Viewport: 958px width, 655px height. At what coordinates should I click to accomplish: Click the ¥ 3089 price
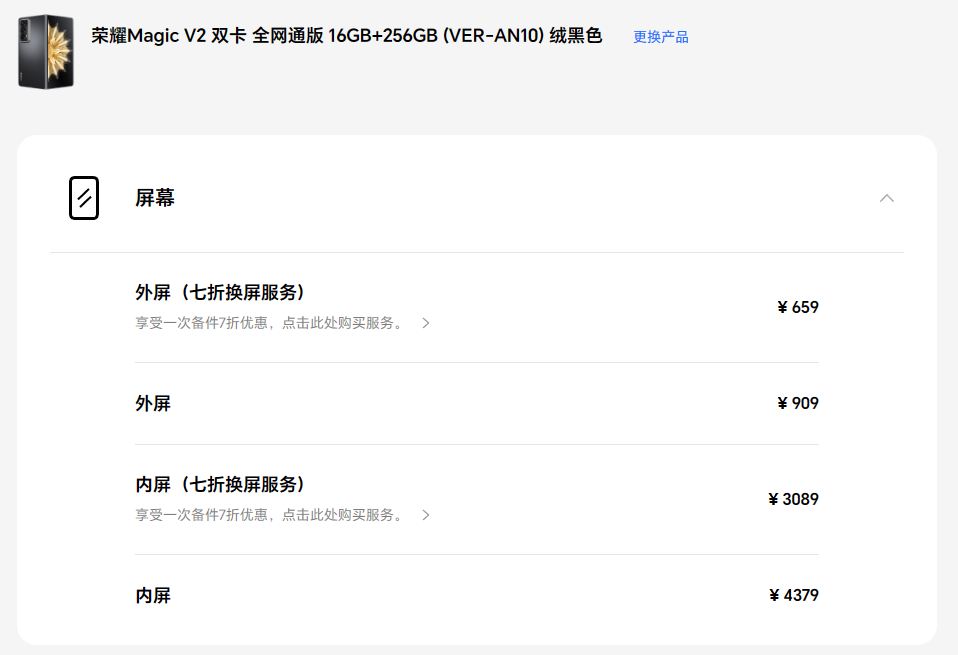pyautogui.click(x=793, y=499)
